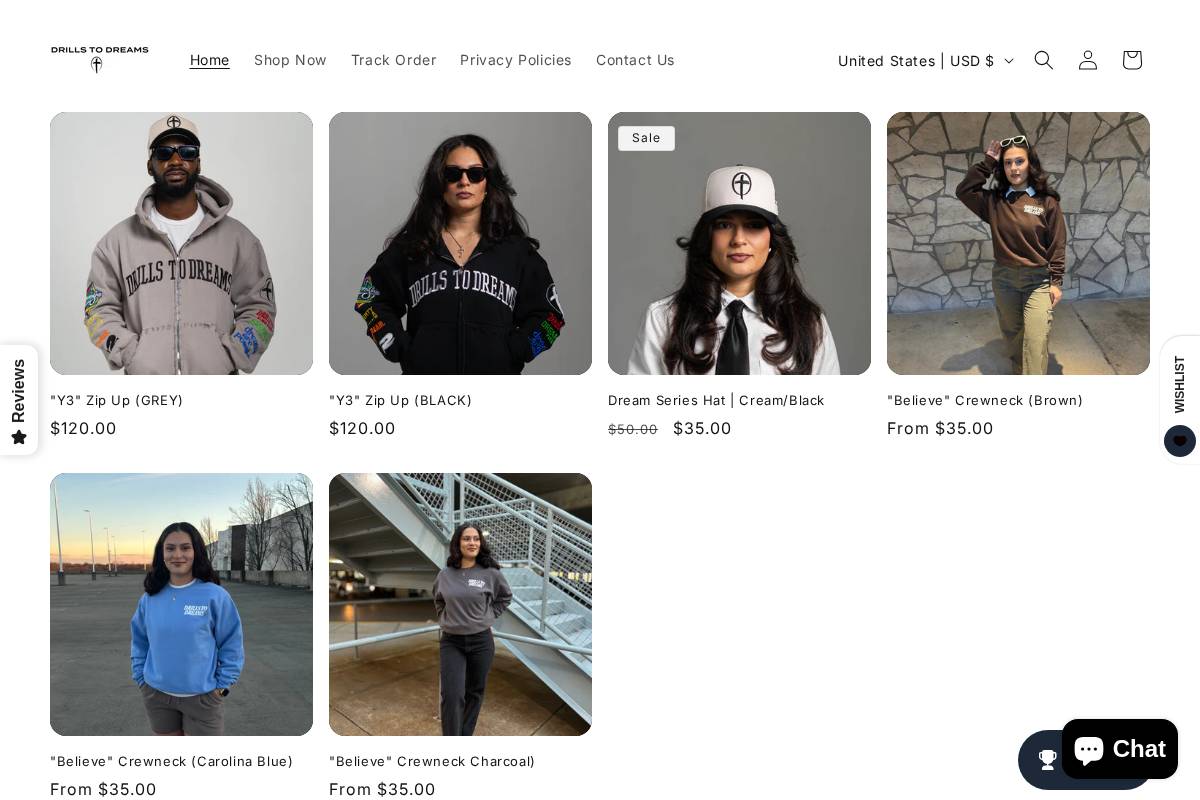Image resolution: width=1200 pixels, height=800 pixels.
Task: Go to the Home menu item
Action: [209, 60]
